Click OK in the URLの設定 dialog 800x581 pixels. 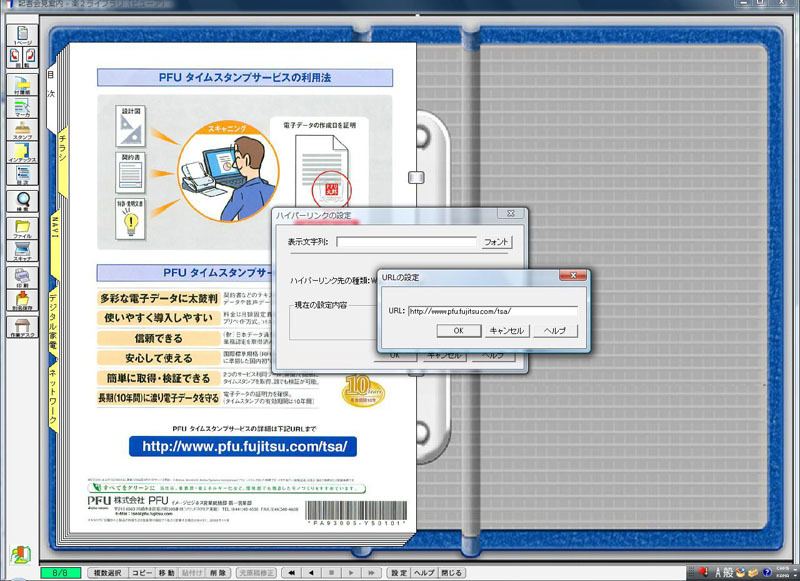[x=459, y=331]
